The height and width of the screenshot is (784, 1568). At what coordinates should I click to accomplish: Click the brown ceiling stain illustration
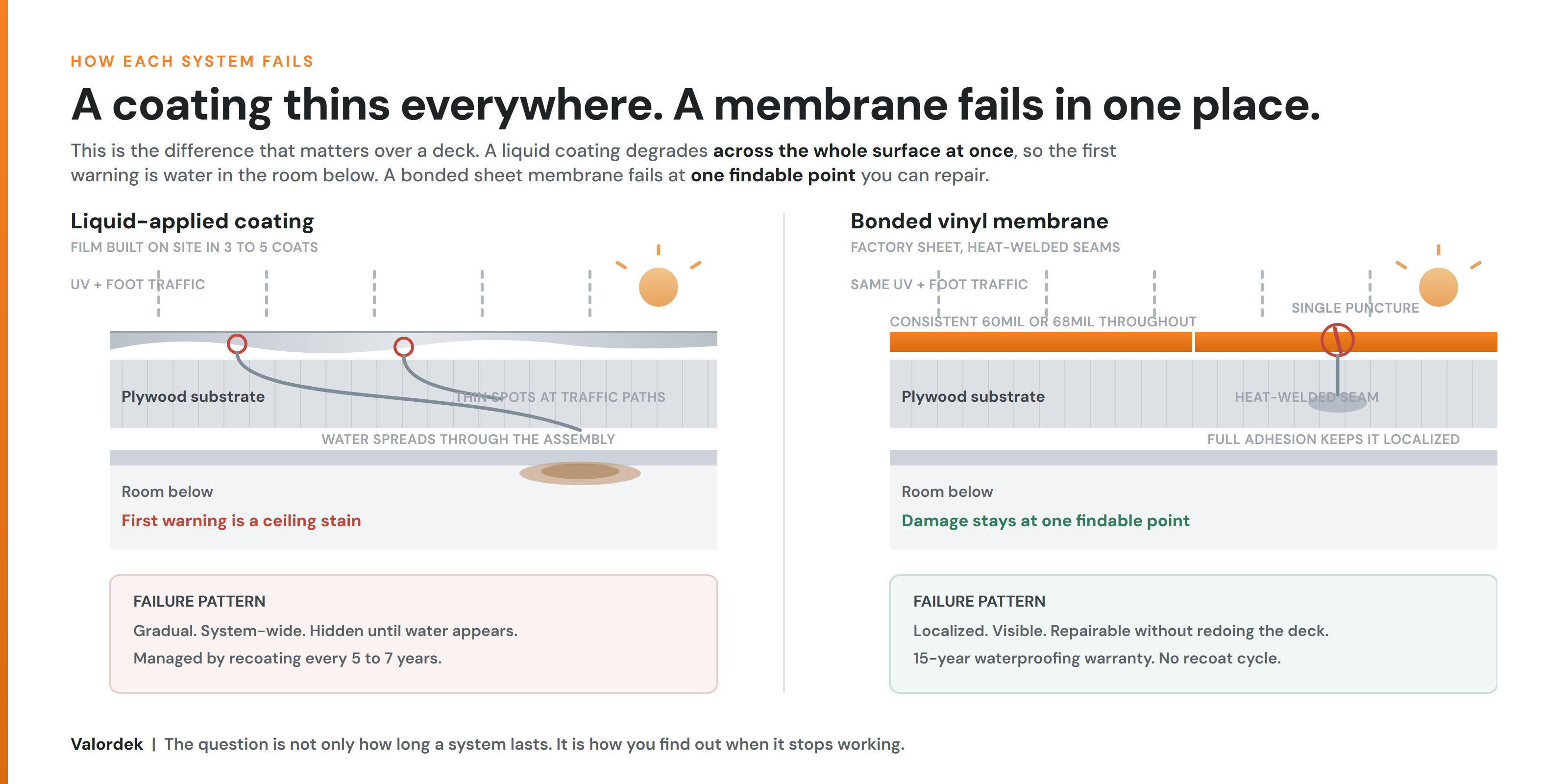[580, 472]
